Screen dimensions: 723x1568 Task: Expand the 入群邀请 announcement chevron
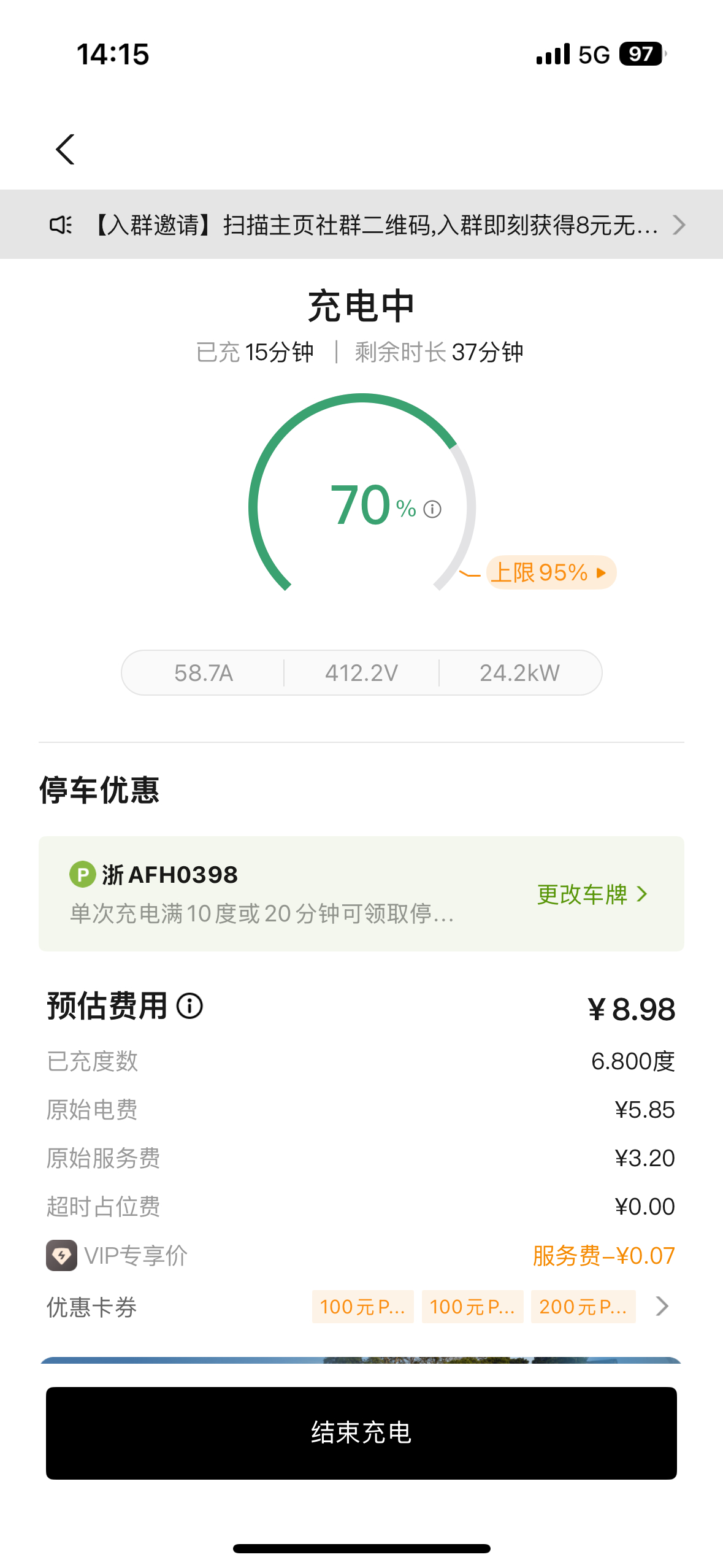click(x=678, y=225)
